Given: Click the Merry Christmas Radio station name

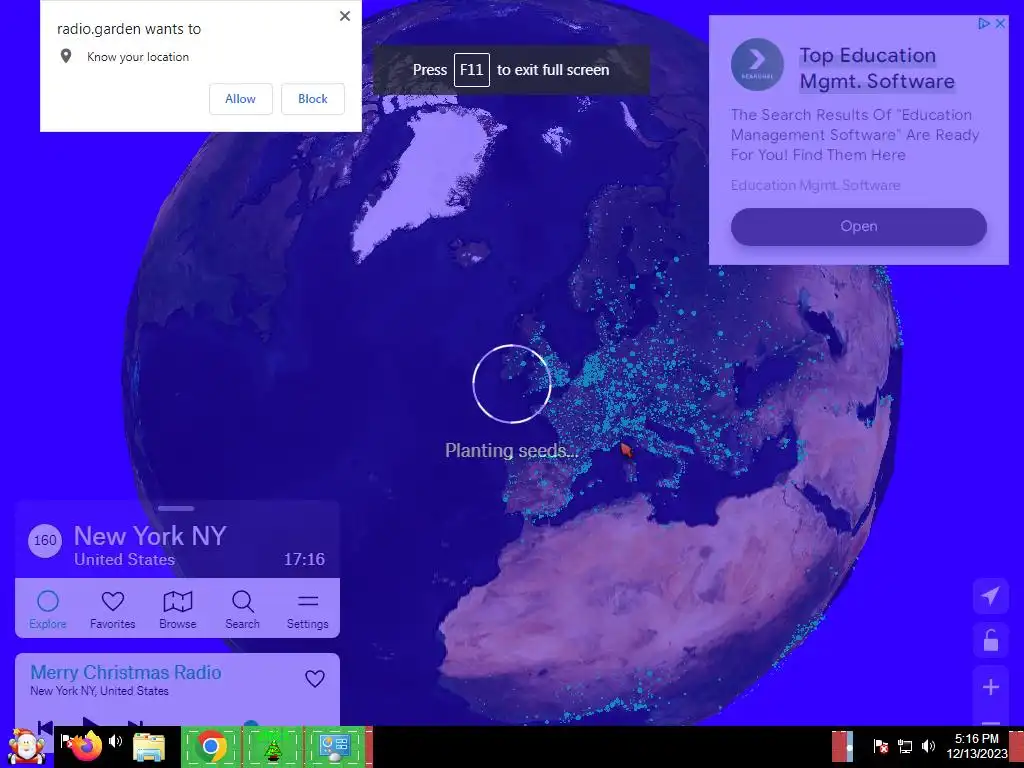Looking at the screenshot, I should point(125,673).
